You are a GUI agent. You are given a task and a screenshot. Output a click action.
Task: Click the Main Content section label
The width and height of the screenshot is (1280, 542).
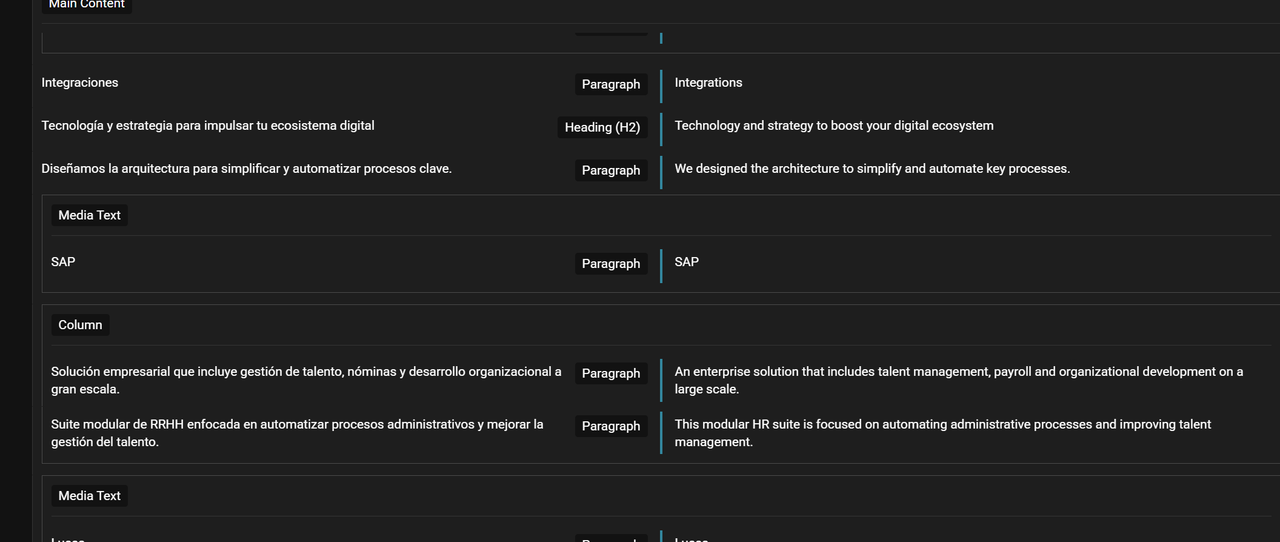pos(87,5)
